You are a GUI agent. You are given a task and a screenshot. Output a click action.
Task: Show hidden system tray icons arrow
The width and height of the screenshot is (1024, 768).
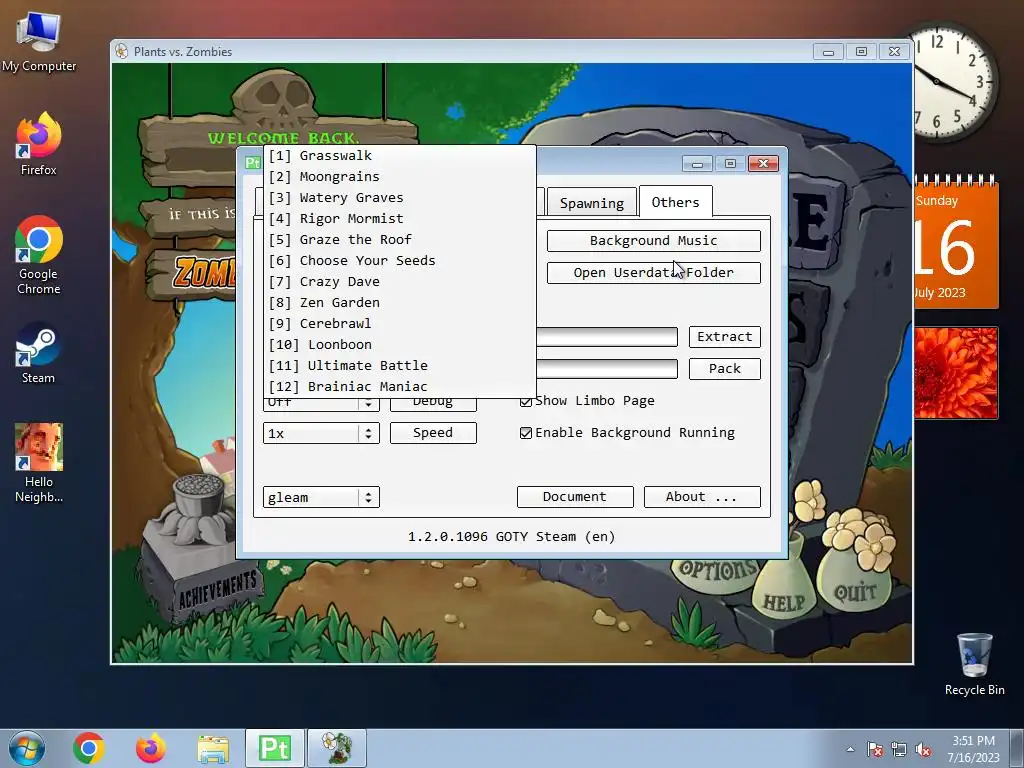click(850, 749)
